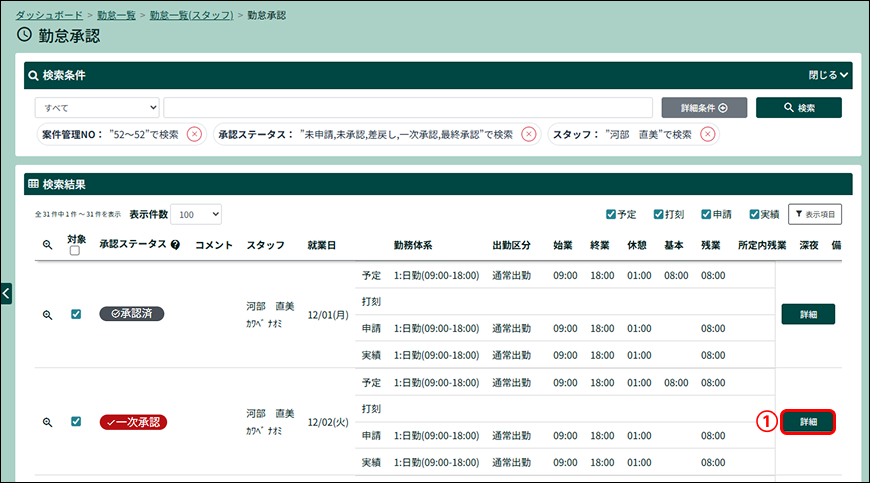This screenshot has height=483, width=870.
Task: Click the 承認ステータス help question icon
Action: tap(175, 245)
